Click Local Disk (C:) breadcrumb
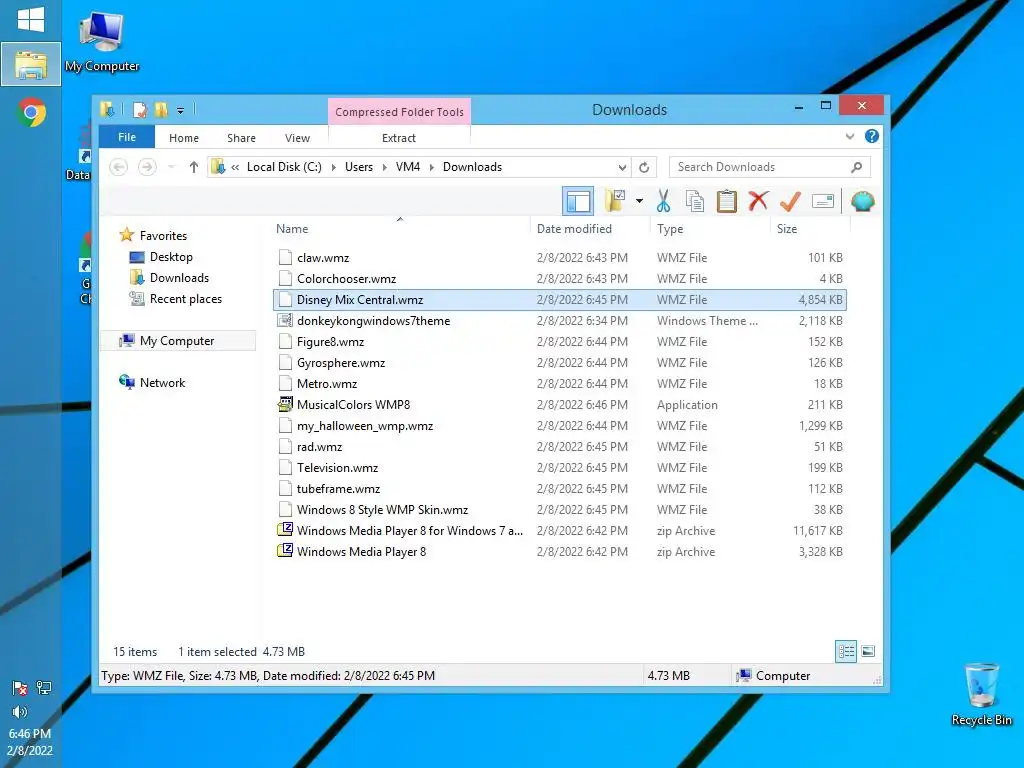This screenshot has height=768, width=1024. point(284,167)
